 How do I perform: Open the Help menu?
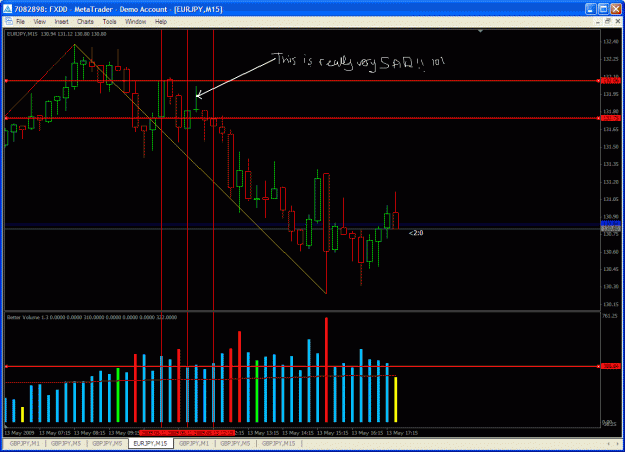coord(161,22)
